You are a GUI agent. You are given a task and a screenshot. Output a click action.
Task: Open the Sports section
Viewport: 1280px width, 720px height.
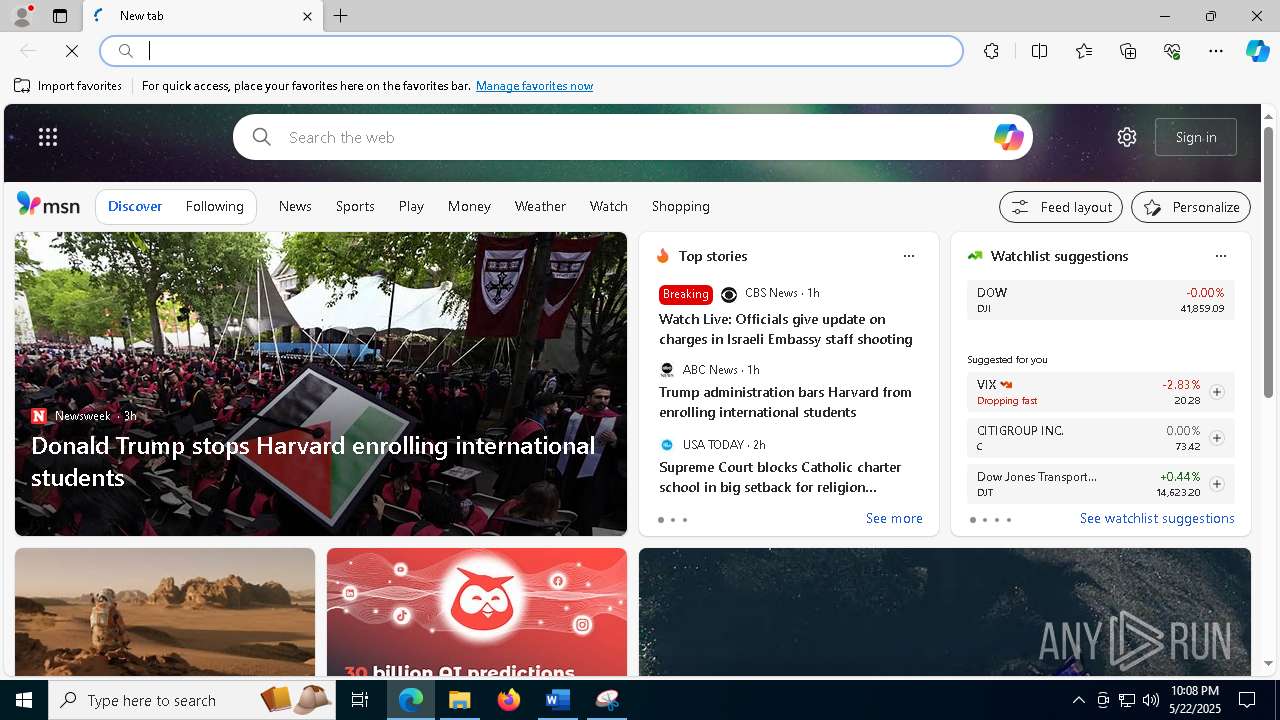coord(355,206)
